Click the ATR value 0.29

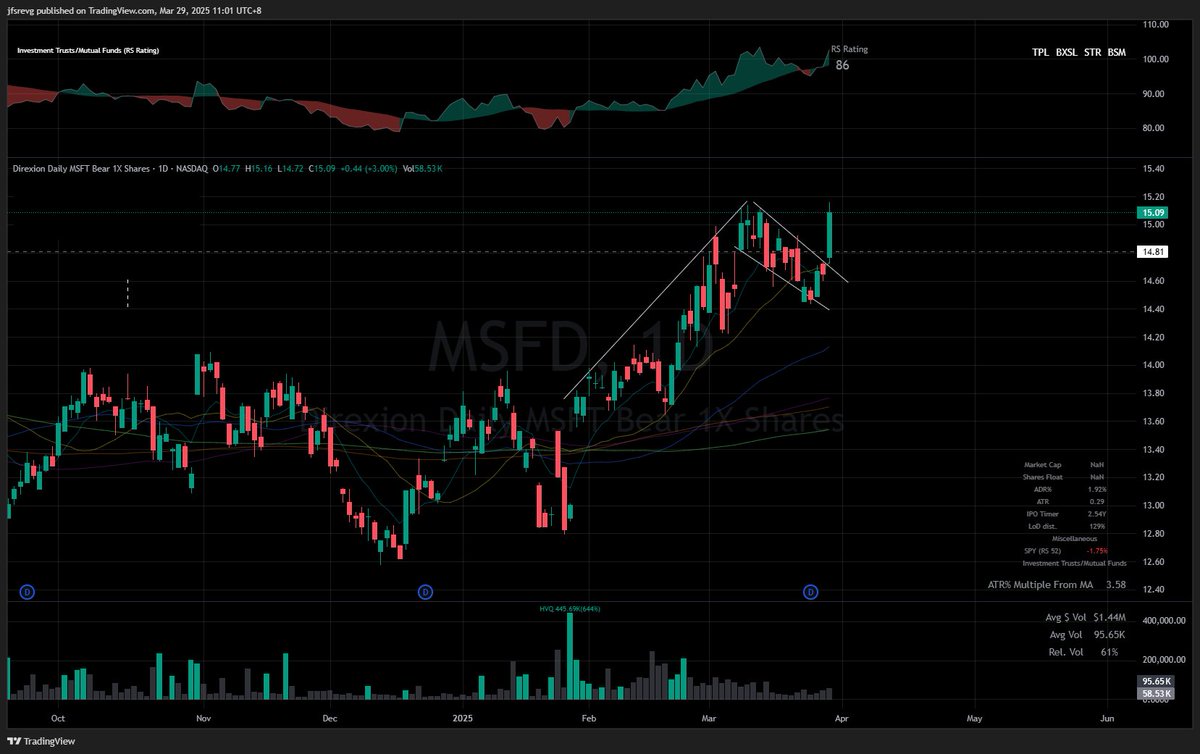coord(1099,501)
